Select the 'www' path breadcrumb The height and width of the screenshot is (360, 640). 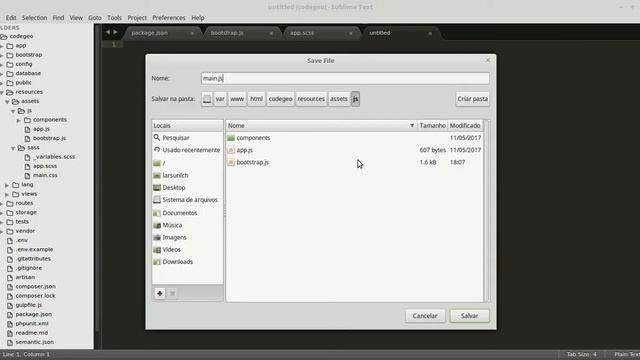237,99
